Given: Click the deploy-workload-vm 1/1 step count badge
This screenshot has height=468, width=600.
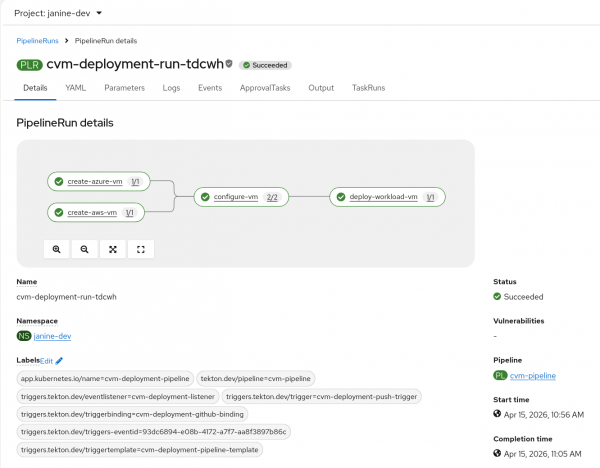Looking at the screenshot, I should tap(430, 197).
